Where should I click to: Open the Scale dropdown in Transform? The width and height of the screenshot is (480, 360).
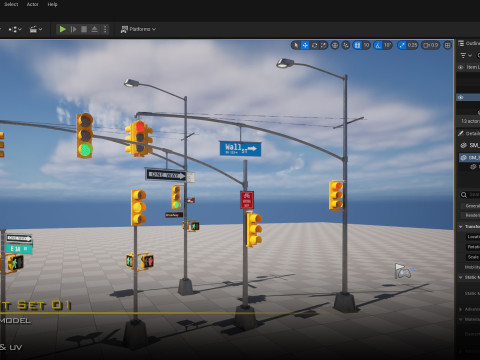(473, 257)
